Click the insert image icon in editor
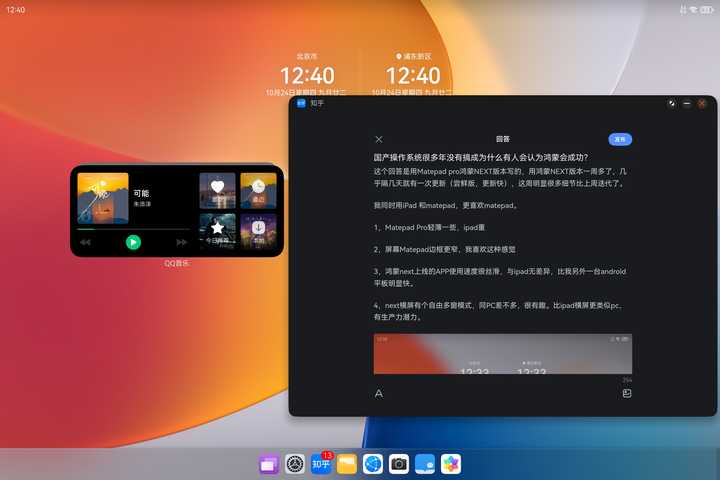 tap(627, 393)
